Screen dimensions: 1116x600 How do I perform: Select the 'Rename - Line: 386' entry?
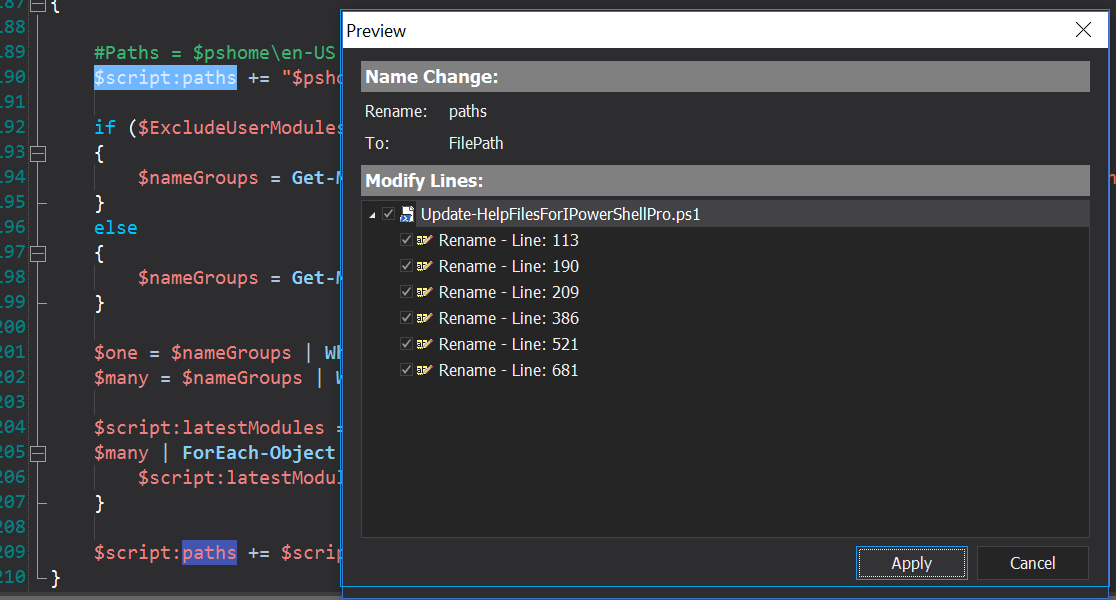508,318
